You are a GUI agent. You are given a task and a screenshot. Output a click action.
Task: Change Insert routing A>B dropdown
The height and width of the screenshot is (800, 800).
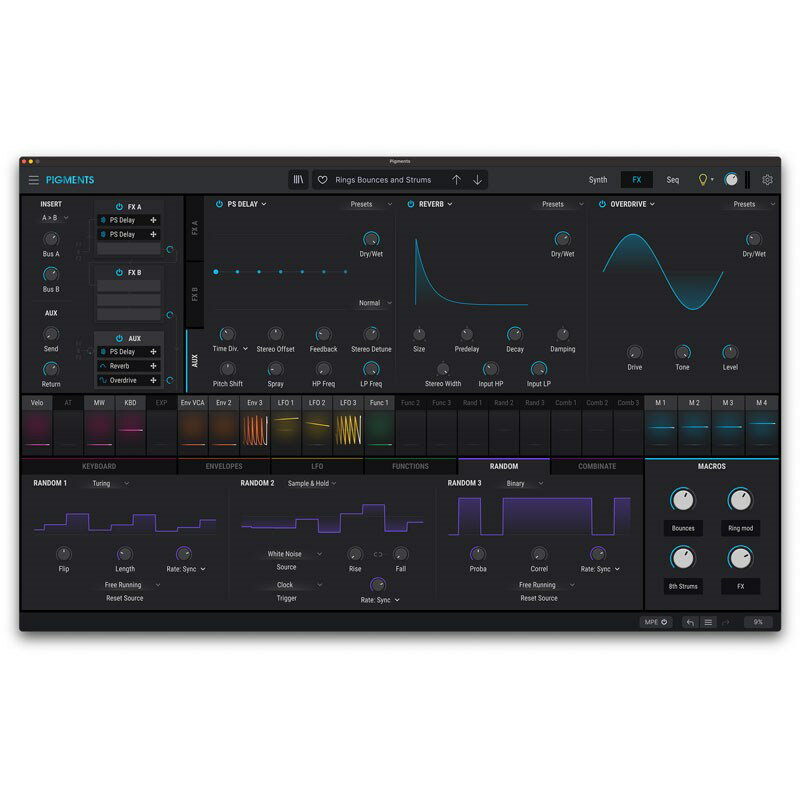[55, 218]
